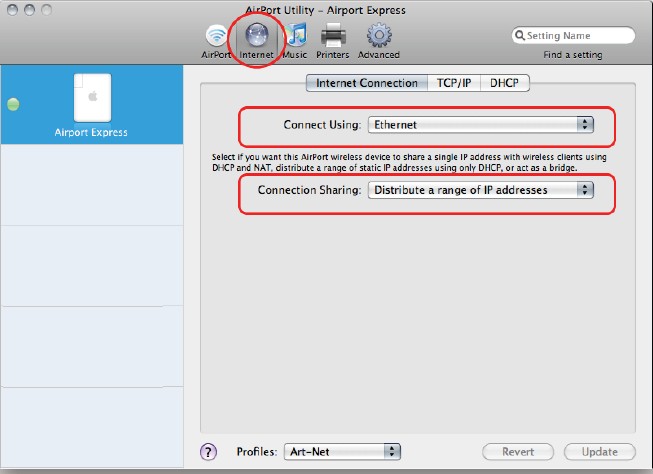Select the Internet globe icon
Screen dimensions: 653x474
[x=257, y=35]
